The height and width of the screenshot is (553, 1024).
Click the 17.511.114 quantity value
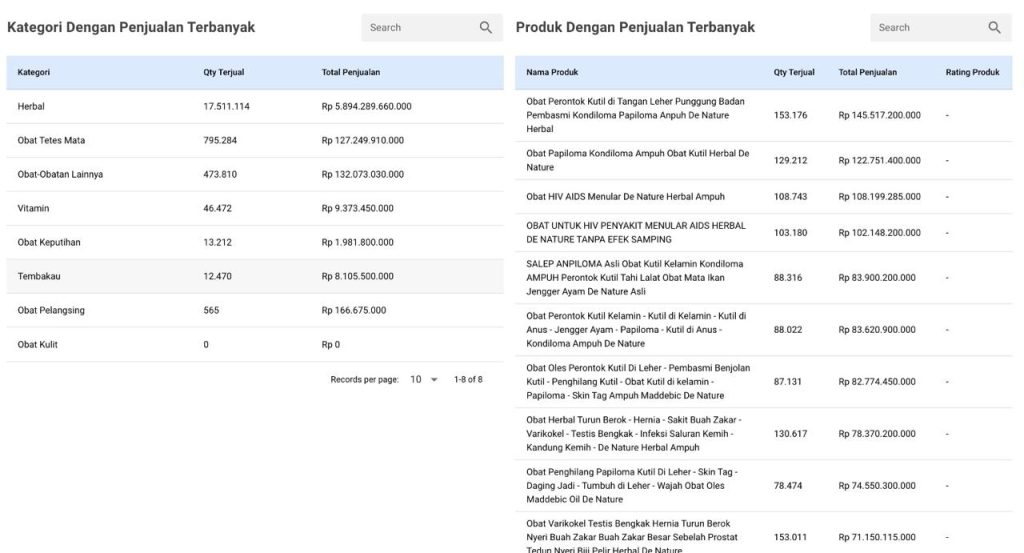point(226,106)
